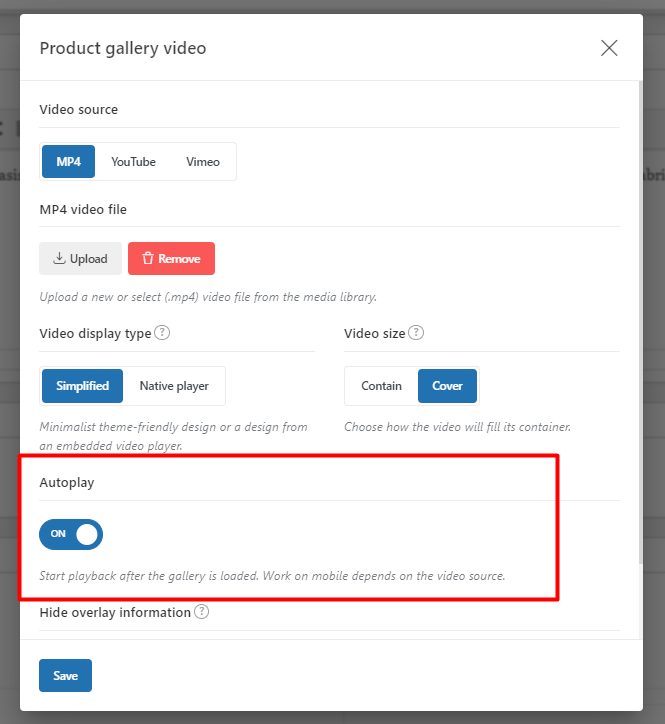This screenshot has height=724, width=665.
Task: Click the MP4 video file heading
Action: click(x=83, y=210)
